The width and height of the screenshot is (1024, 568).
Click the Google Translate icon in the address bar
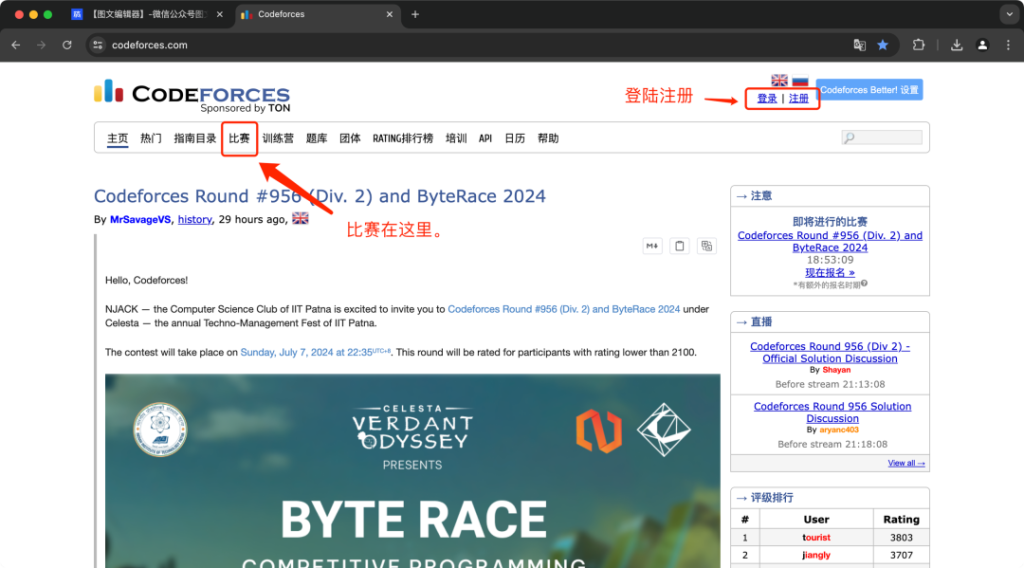click(859, 45)
